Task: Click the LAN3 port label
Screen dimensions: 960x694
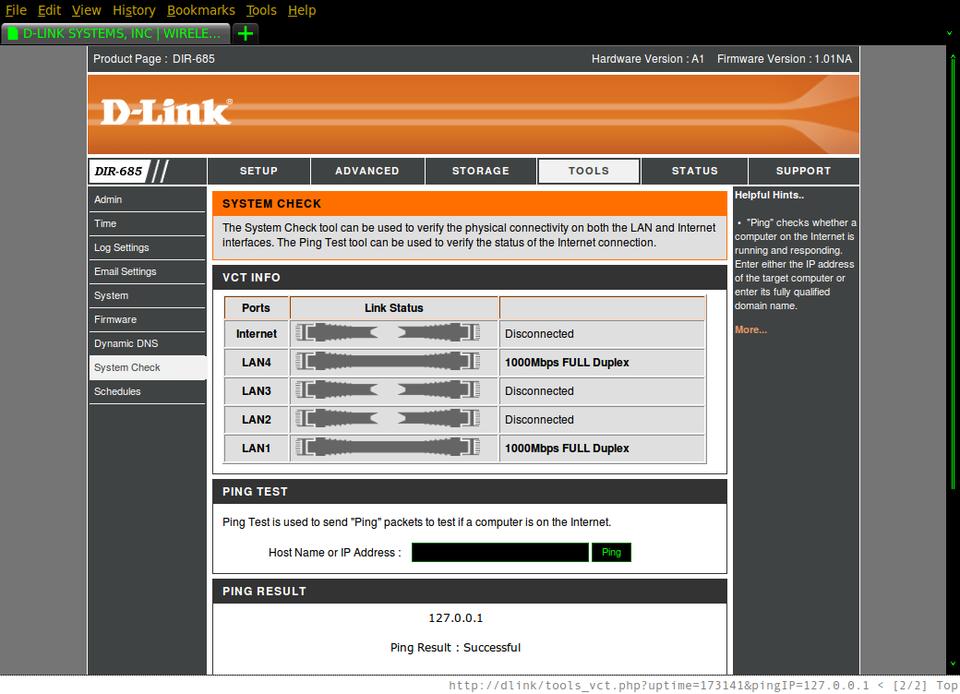Action: pyautogui.click(x=256, y=390)
